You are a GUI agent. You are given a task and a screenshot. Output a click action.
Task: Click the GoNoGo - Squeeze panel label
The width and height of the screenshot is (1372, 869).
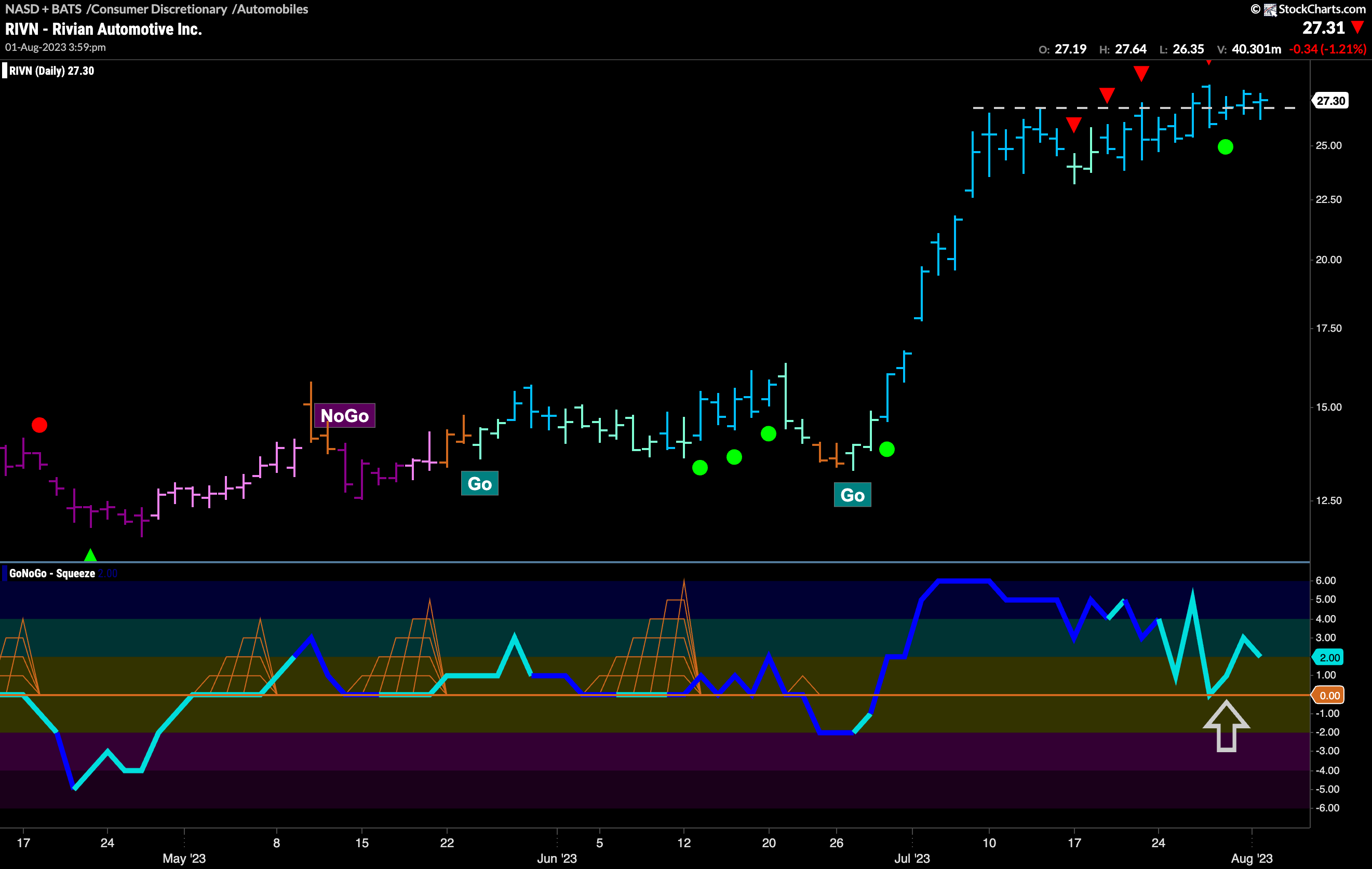pos(52,574)
